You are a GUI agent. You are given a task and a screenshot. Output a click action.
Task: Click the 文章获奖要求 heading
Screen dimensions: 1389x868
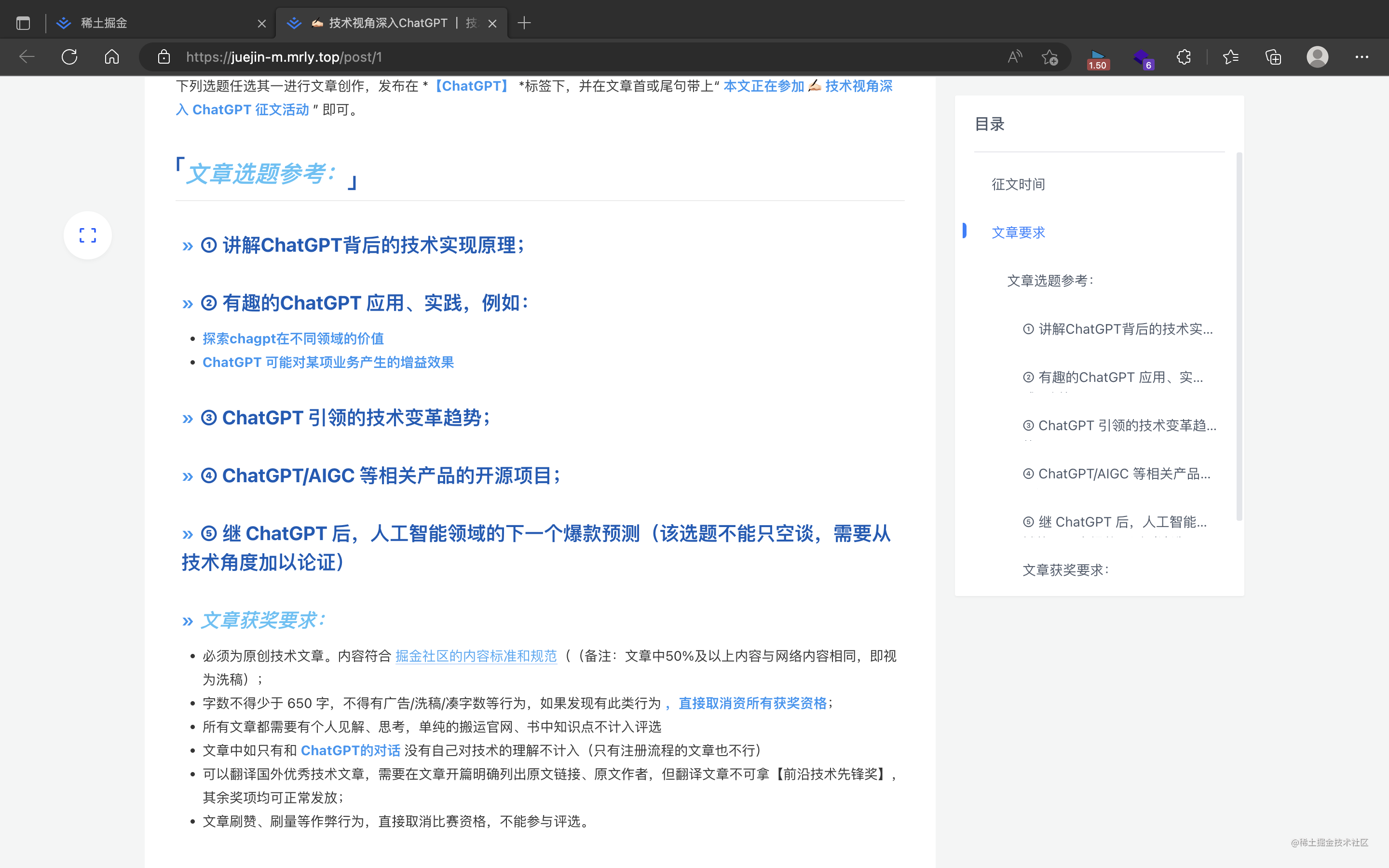pyautogui.click(x=263, y=620)
